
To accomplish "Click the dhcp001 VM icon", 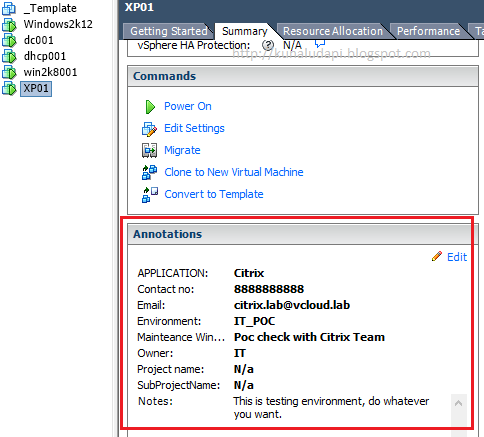I will click(x=9, y=57).
